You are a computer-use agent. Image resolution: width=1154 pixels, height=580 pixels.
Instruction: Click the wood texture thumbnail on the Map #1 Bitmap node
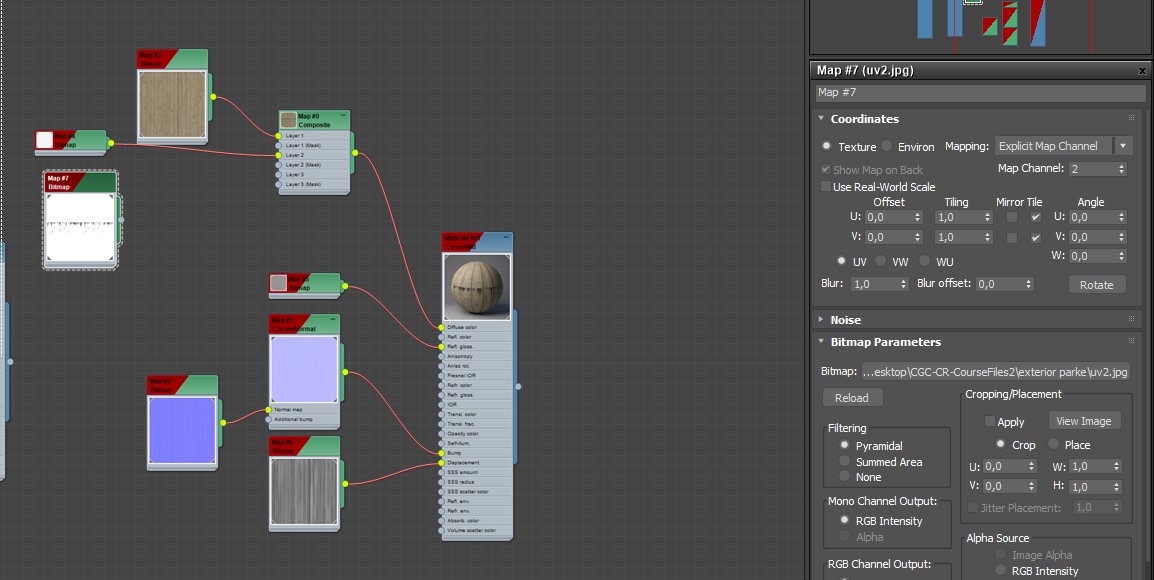point(172,100)
